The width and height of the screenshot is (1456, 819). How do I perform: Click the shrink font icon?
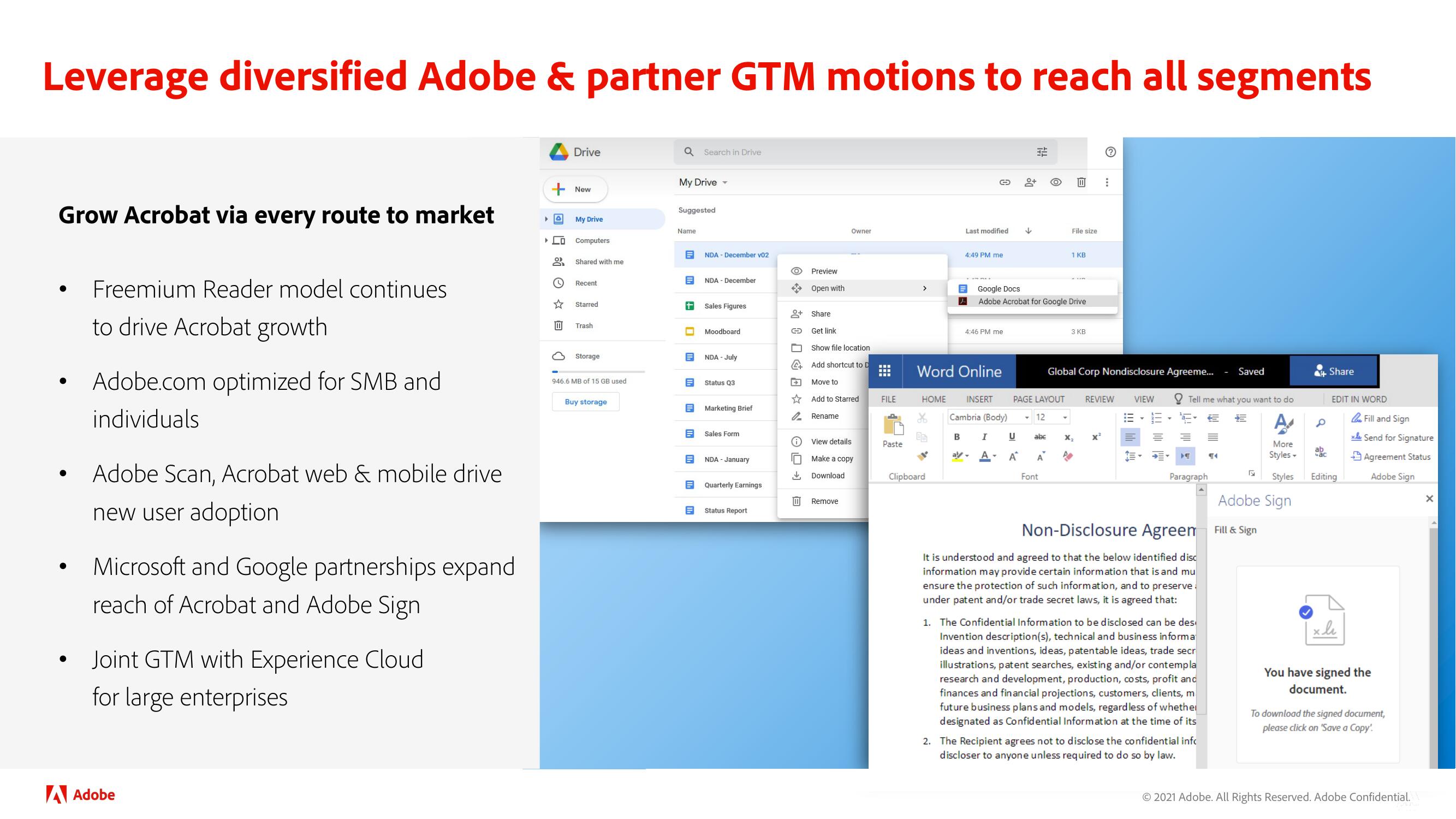coord(1041,456)
